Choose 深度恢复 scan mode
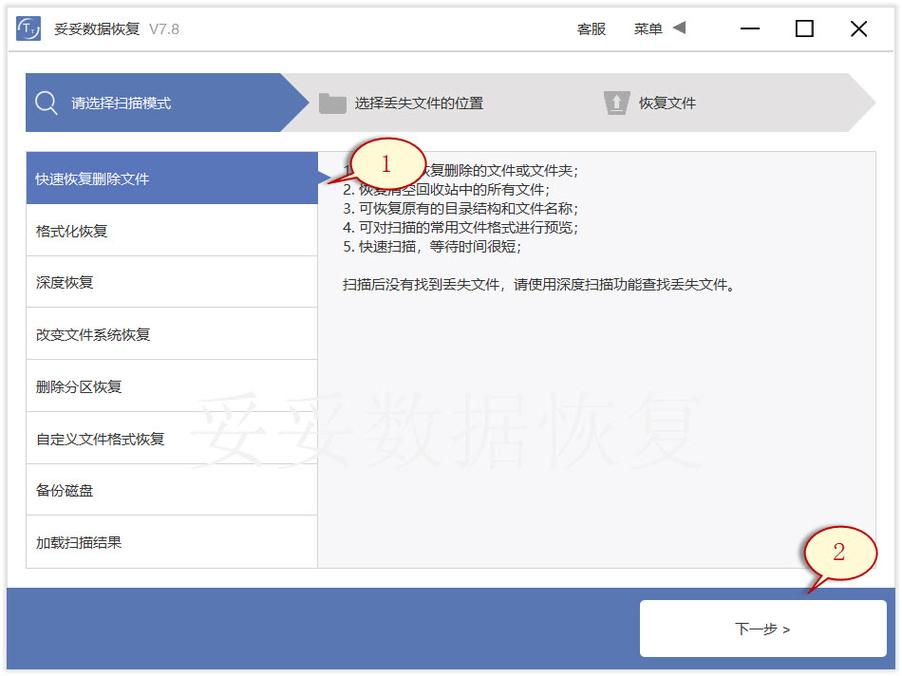The width and height of the screenshot is (902, 676). pos(172,282)
